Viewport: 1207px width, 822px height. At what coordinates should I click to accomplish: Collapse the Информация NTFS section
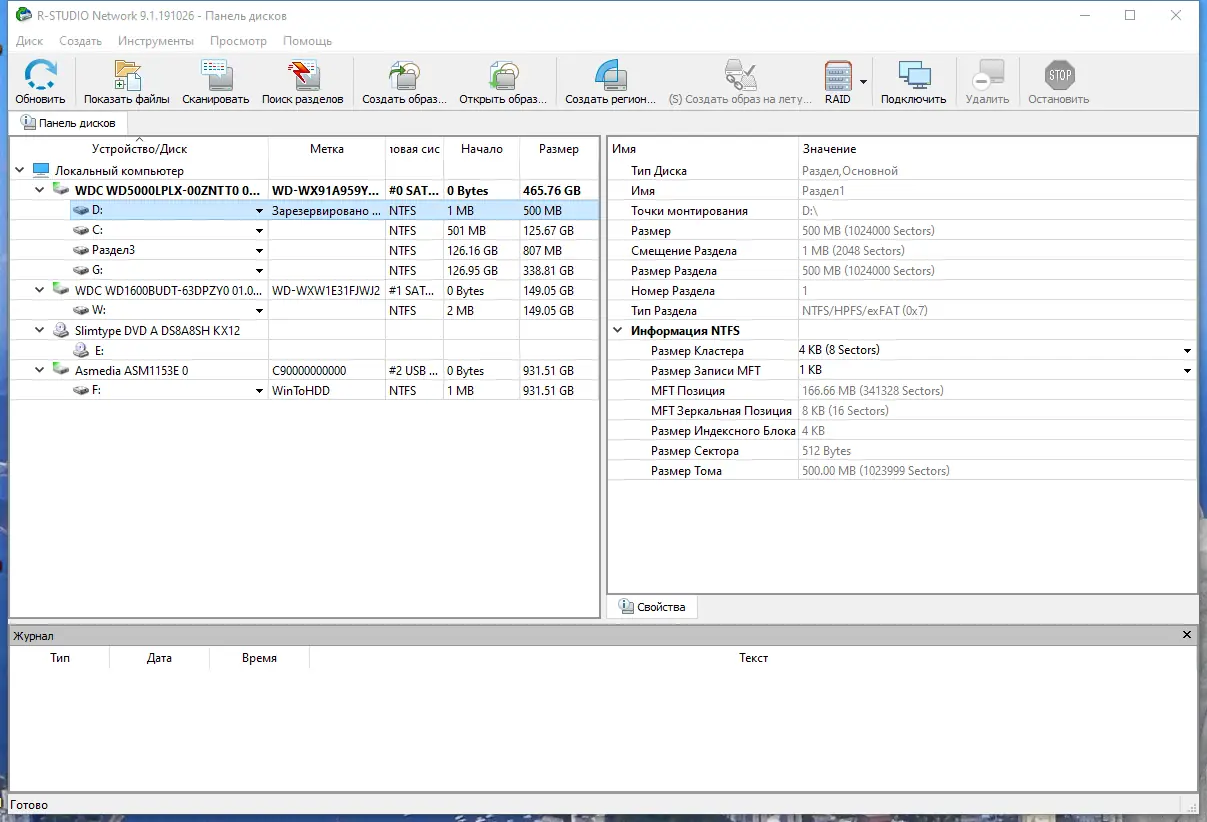pyautogui.click(x=617, y=330)
